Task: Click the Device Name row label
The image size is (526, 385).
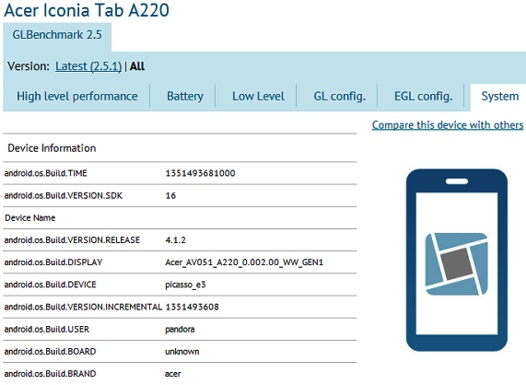Action: point(30,218)
